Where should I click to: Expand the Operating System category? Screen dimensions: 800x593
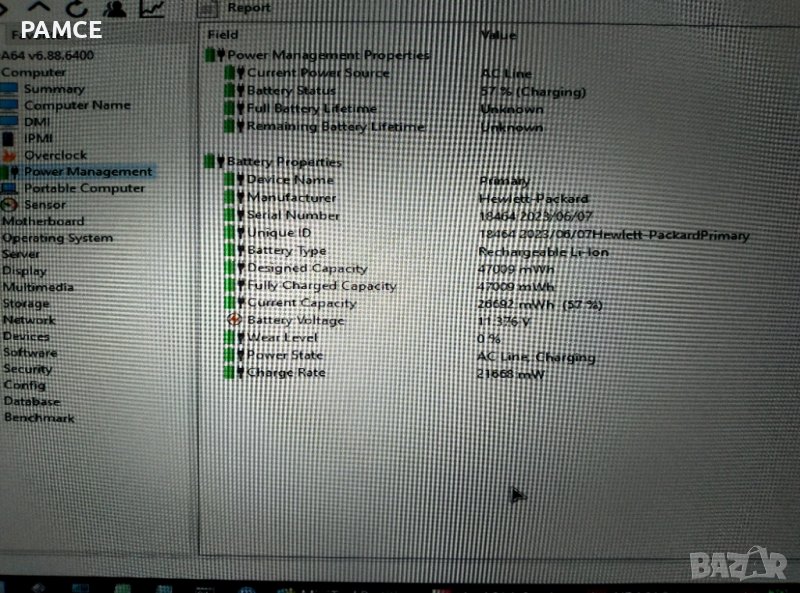coord(57,238)
